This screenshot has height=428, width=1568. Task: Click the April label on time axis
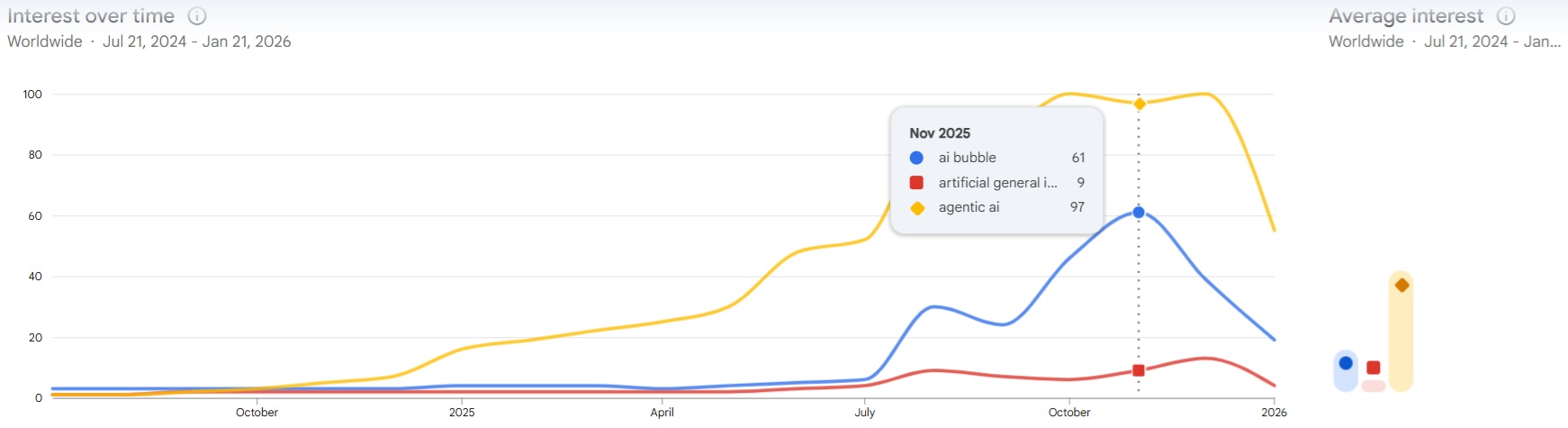click(662, 413)
